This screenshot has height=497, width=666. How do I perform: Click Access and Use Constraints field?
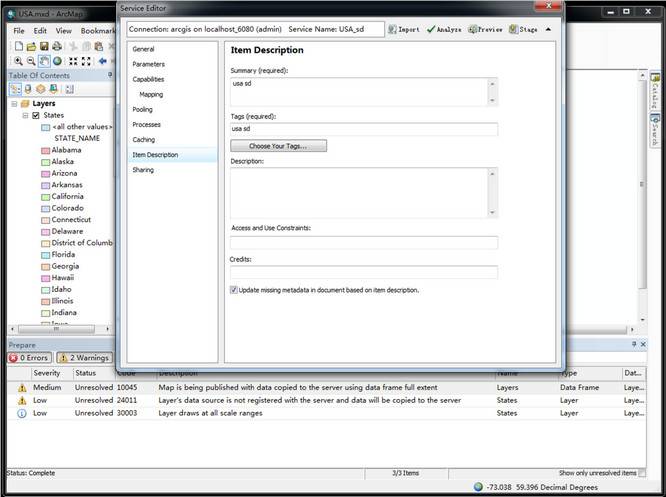tap(364, 243)
